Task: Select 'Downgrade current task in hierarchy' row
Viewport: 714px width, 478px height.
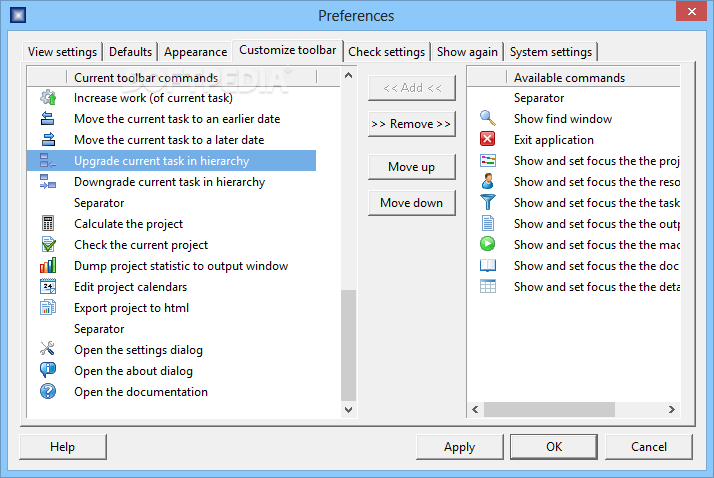Action: [x=171, y=182]
